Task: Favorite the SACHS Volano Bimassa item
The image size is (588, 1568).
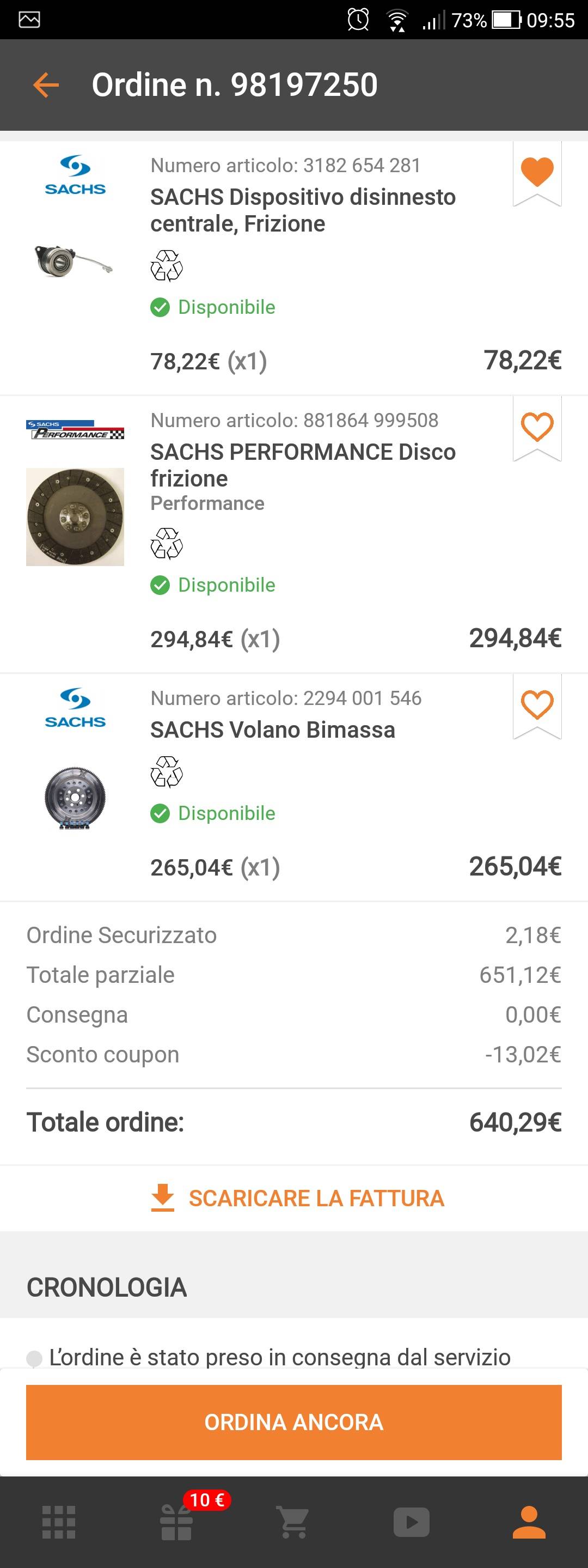Action: pos(537,704)
